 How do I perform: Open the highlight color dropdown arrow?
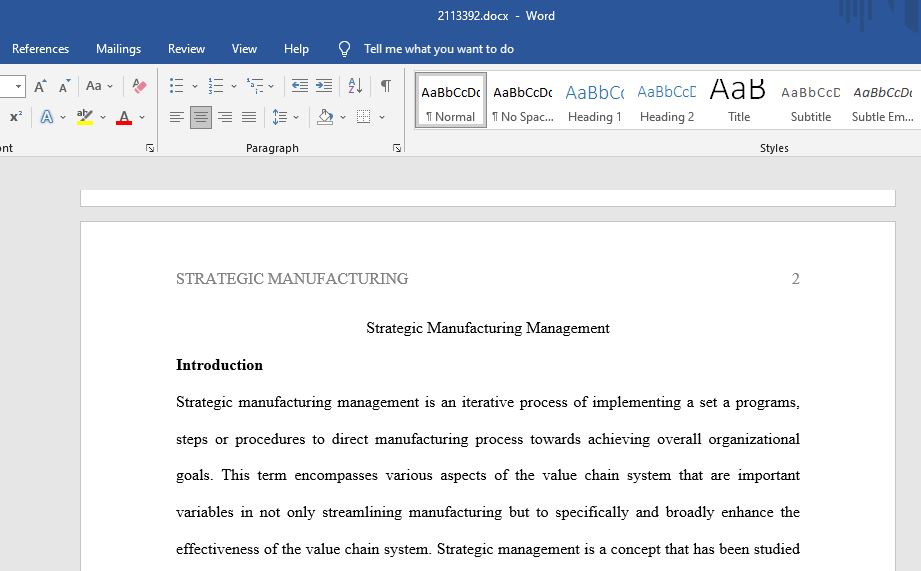[x=103, y=117]
